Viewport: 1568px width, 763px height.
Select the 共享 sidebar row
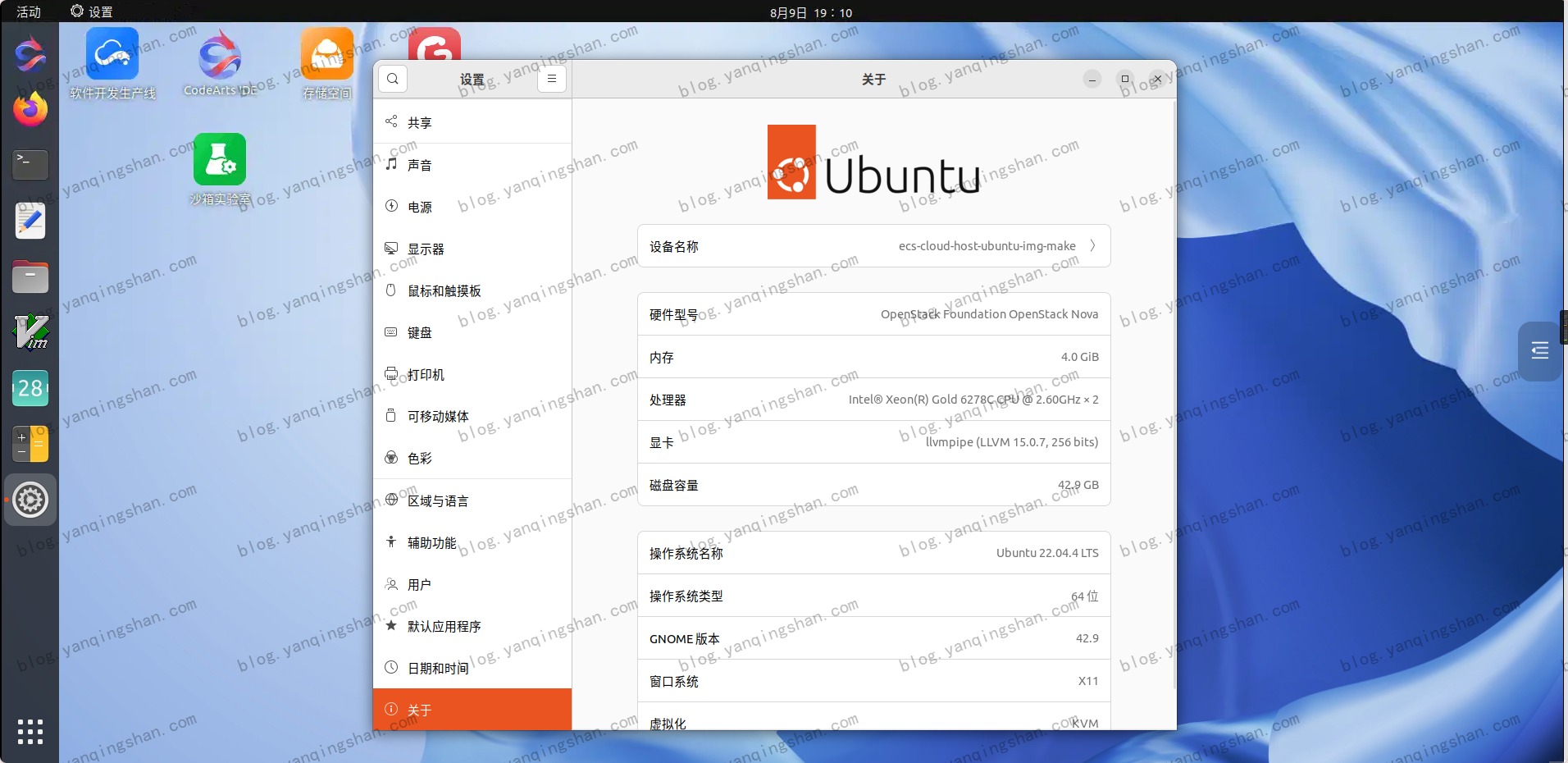[472, 121]
